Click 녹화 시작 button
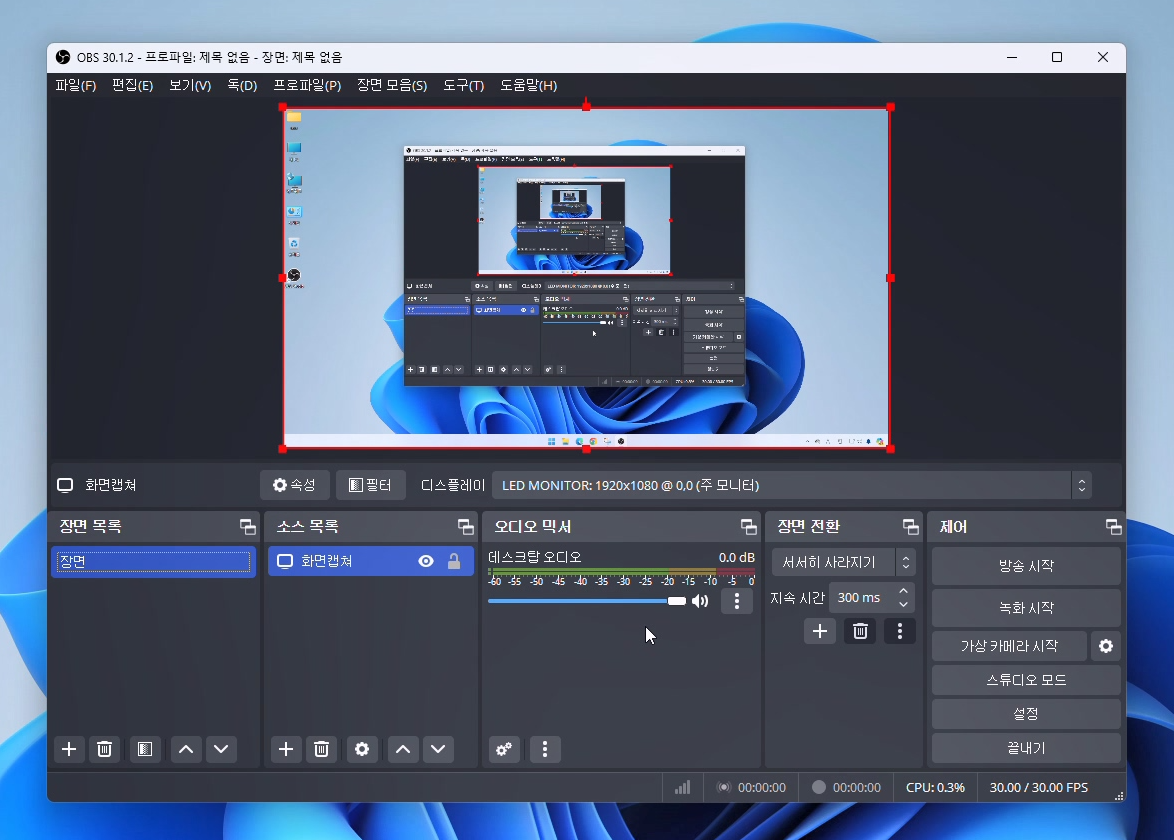 [1026, 608]
